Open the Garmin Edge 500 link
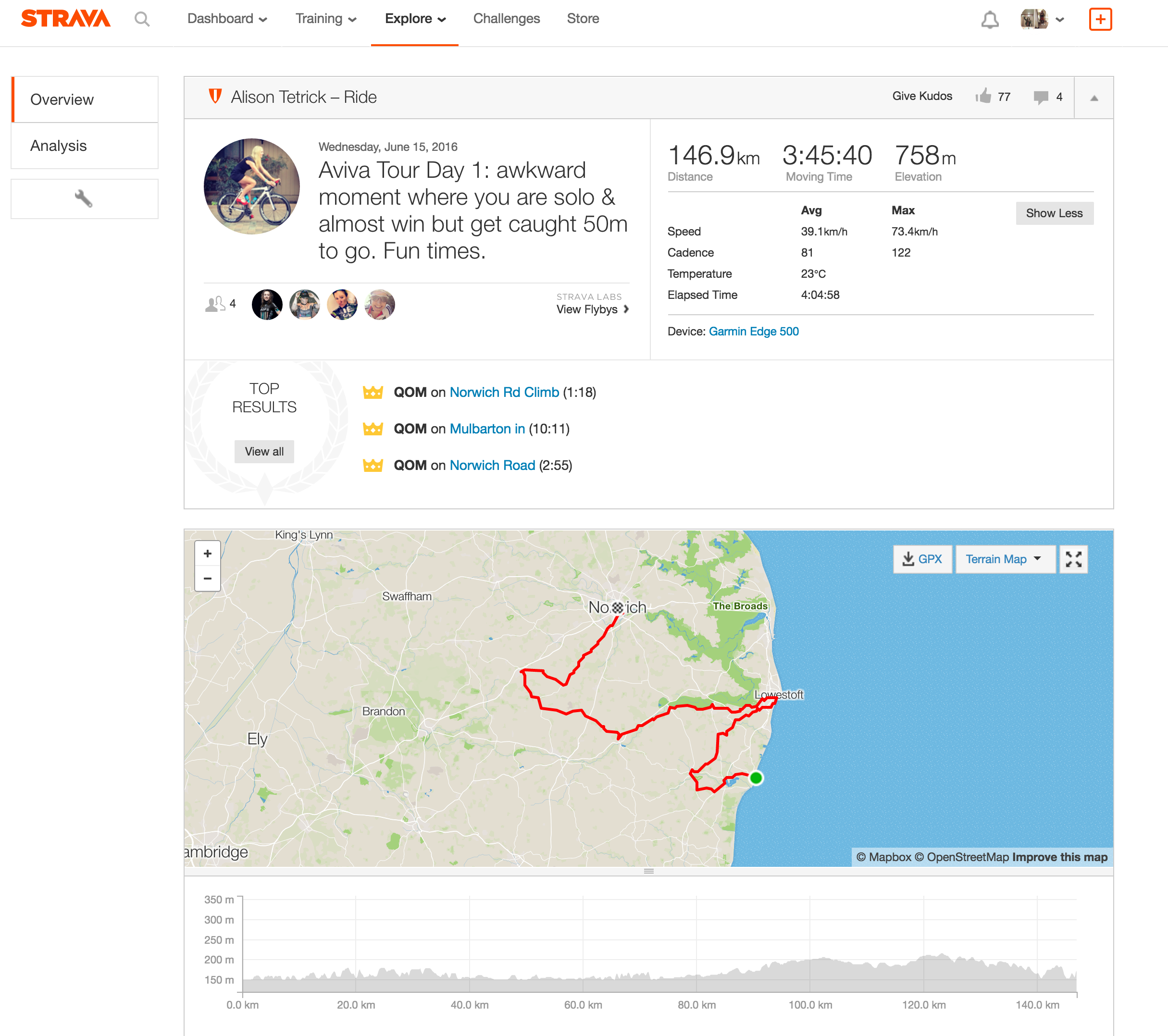The height and width of the screenshot is (1036, 1168). (x=753, y=331)
